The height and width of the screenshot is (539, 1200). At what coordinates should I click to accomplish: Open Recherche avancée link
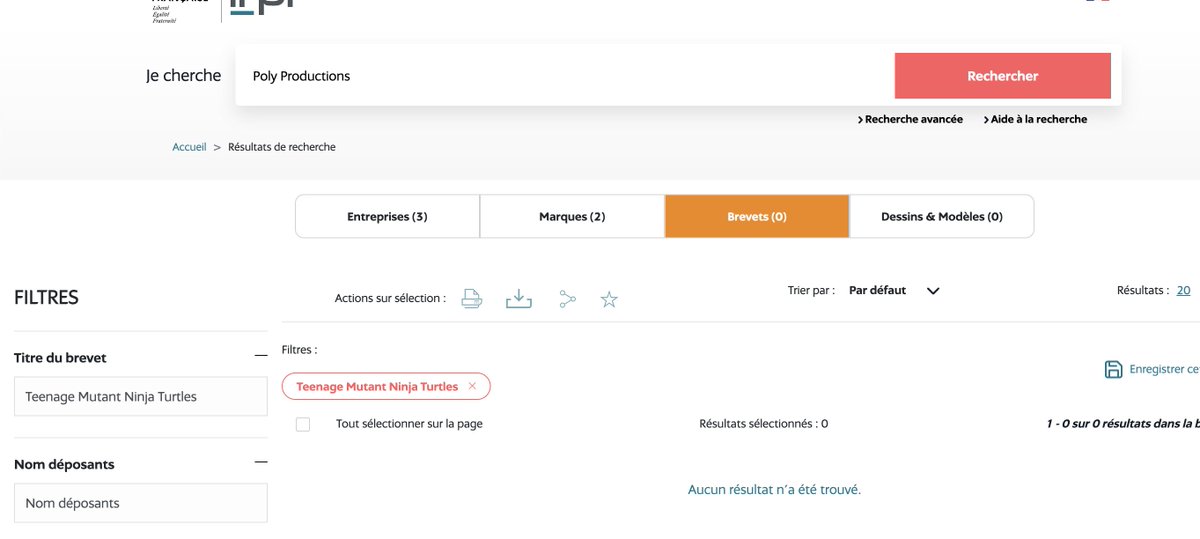[910, 119]
